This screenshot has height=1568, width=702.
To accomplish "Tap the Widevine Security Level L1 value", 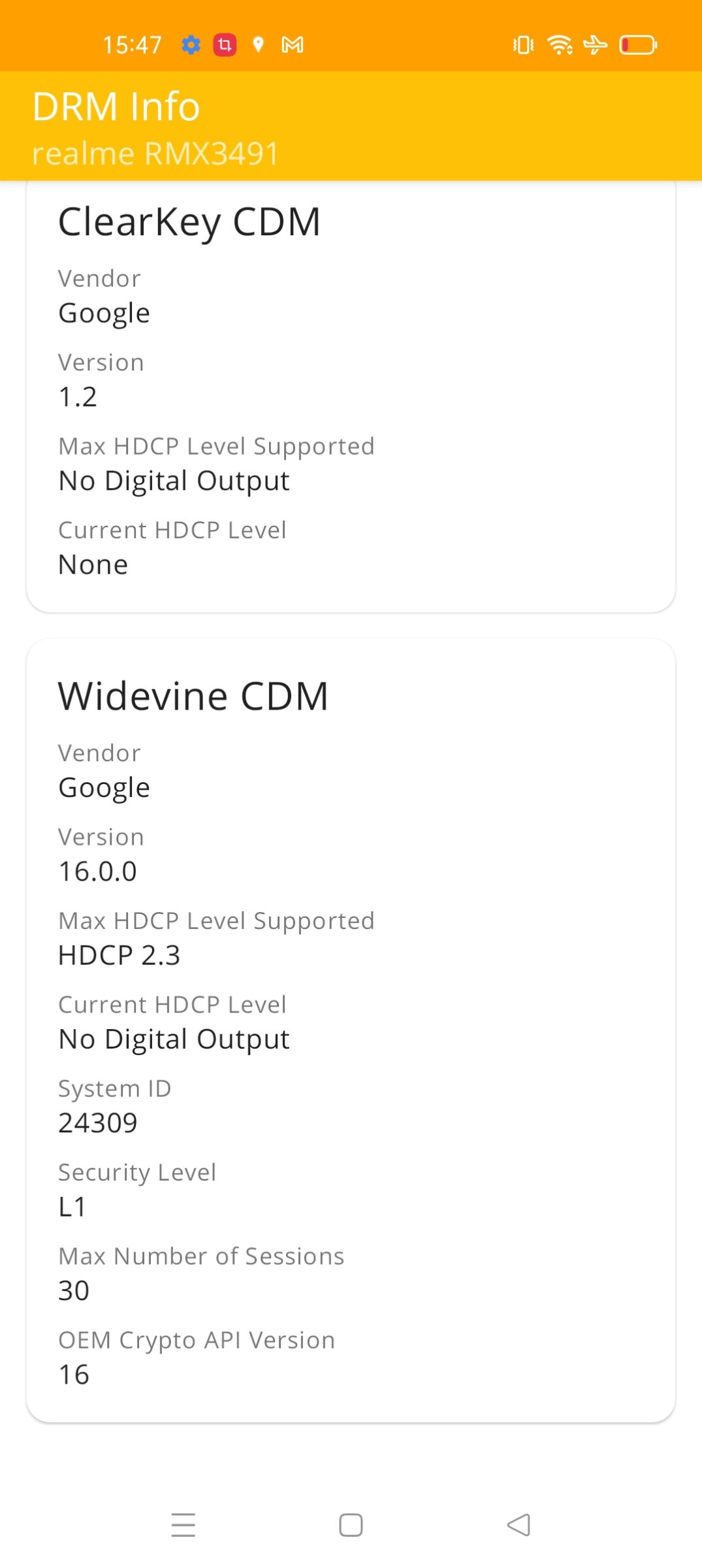I will click(x=72, y=1207).
